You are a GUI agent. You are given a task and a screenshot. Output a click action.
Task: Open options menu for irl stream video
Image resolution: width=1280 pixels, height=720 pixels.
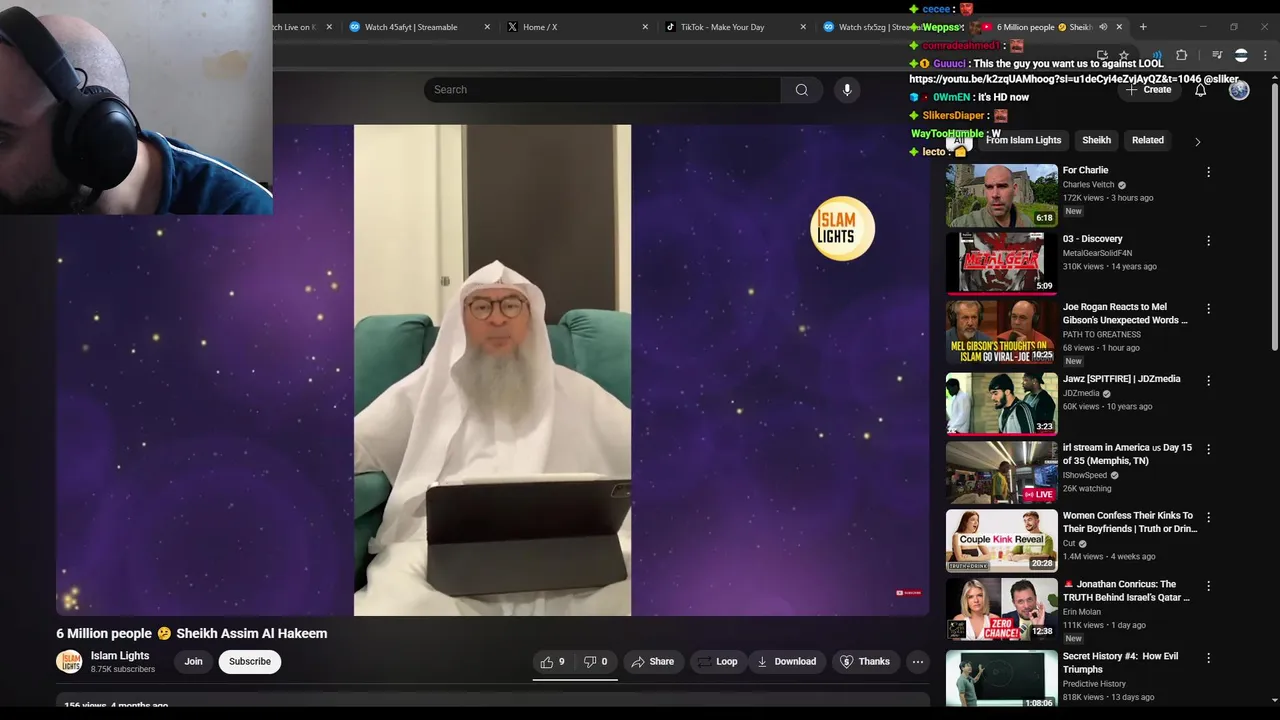point(1208,449)
